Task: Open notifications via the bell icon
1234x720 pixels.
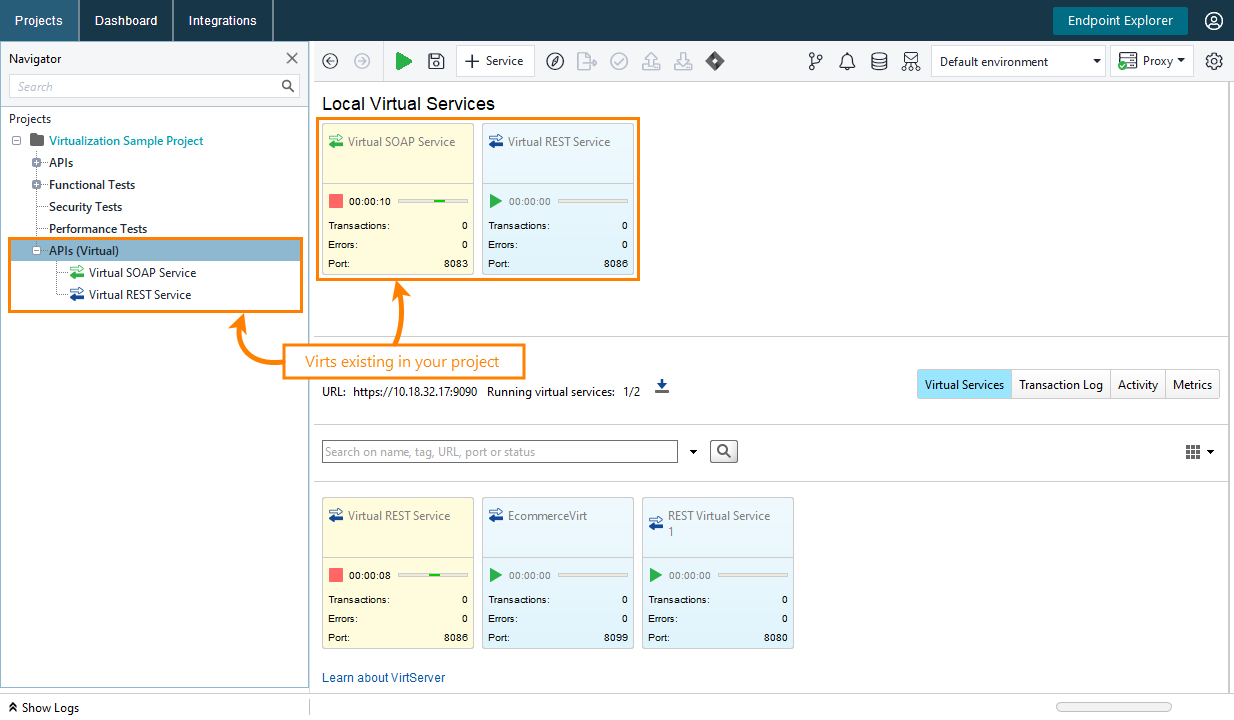Action: tap(847, 61)
